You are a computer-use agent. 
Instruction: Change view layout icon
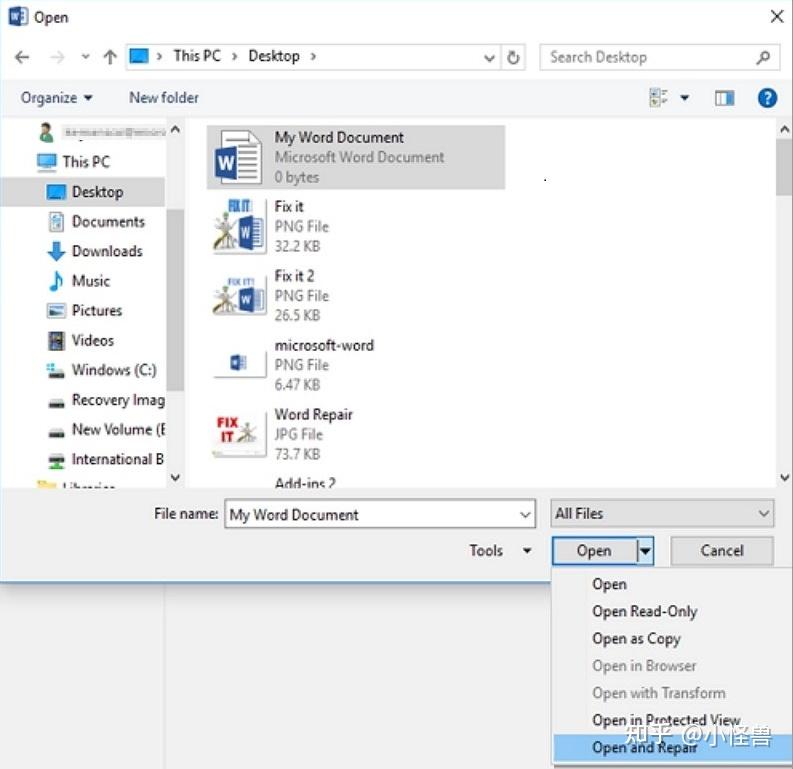(x=658, y=97)
